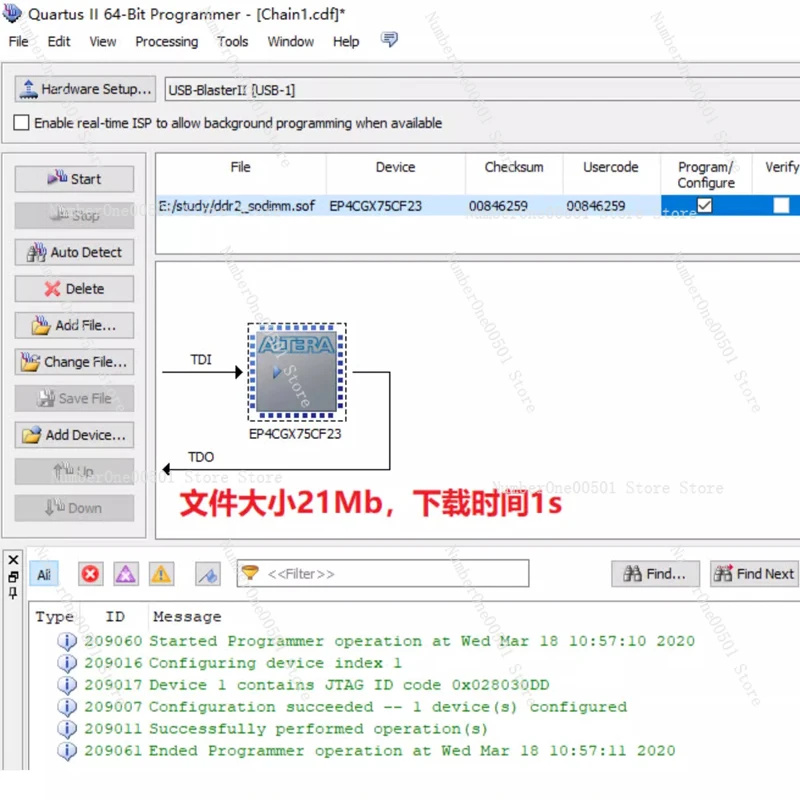Click the Usercode column header
Screen dimensions: 800x800
pyautogui.click(x=611, y=167)
